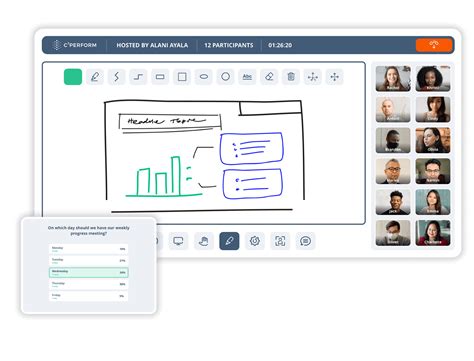The width and height of the screenshot is (474, 361).
Task: Toggle the raise hand button
Action: (204, 241)
